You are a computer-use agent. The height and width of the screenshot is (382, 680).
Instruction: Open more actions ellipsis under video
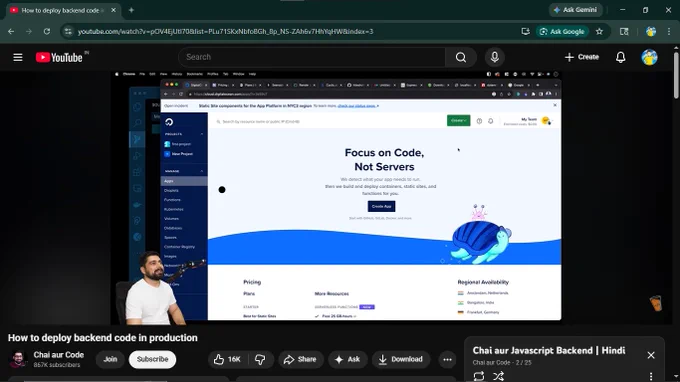point(447,359)
